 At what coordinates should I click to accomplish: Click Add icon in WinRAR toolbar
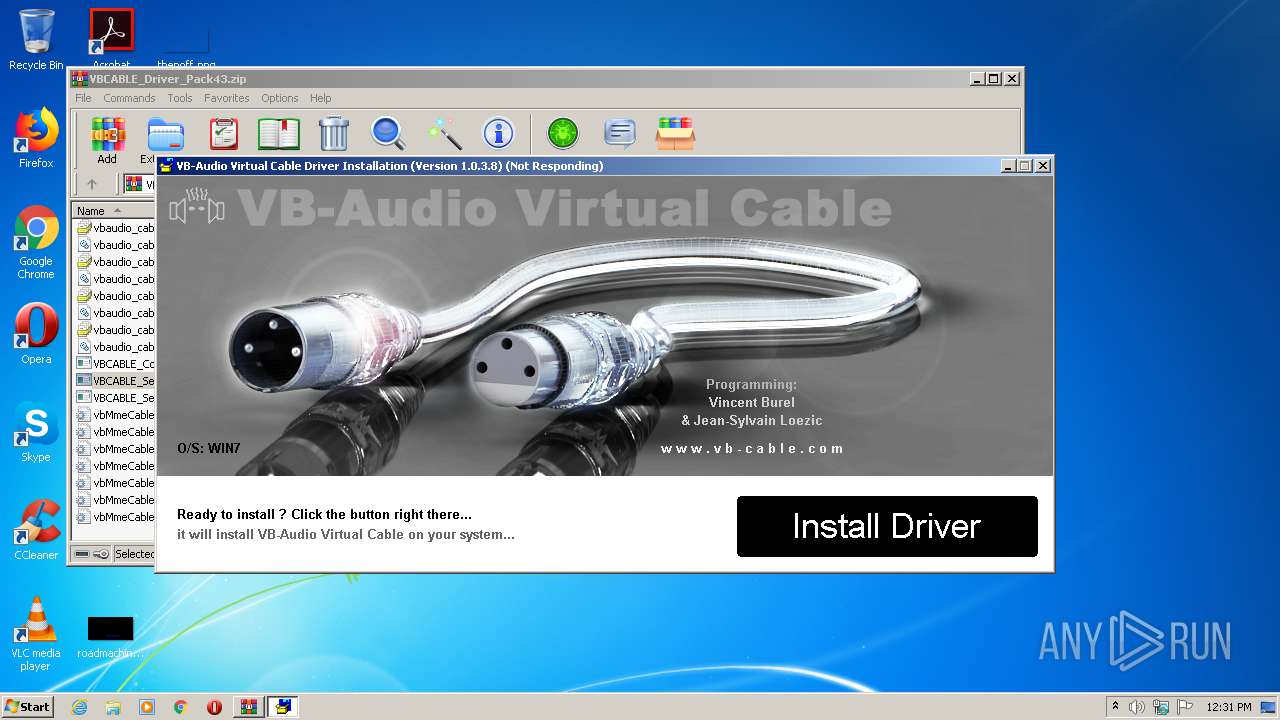[x=107, y=140]
